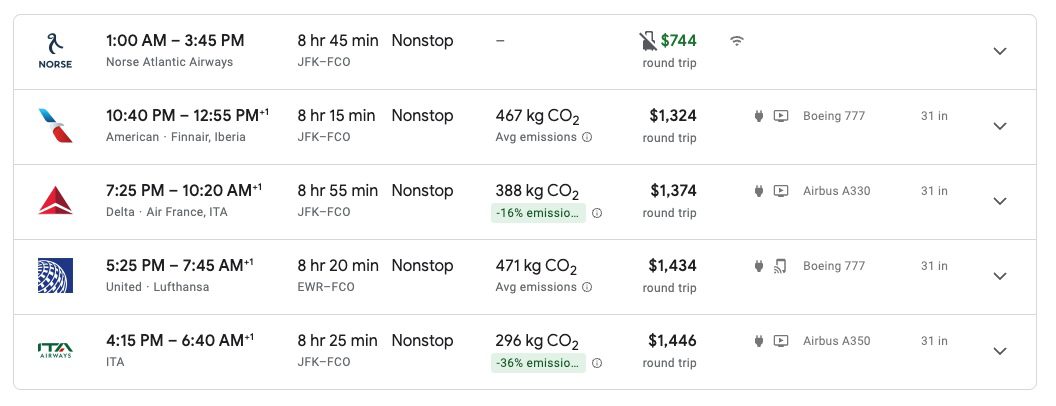Click the United airline logo

(55, 276)
